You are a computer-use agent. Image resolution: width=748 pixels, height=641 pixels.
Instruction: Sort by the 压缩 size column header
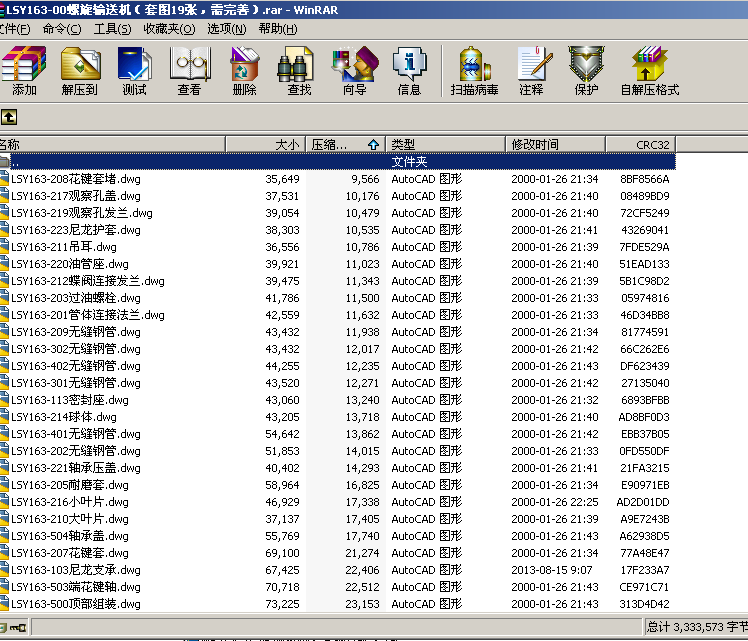[x=344, y=145]
